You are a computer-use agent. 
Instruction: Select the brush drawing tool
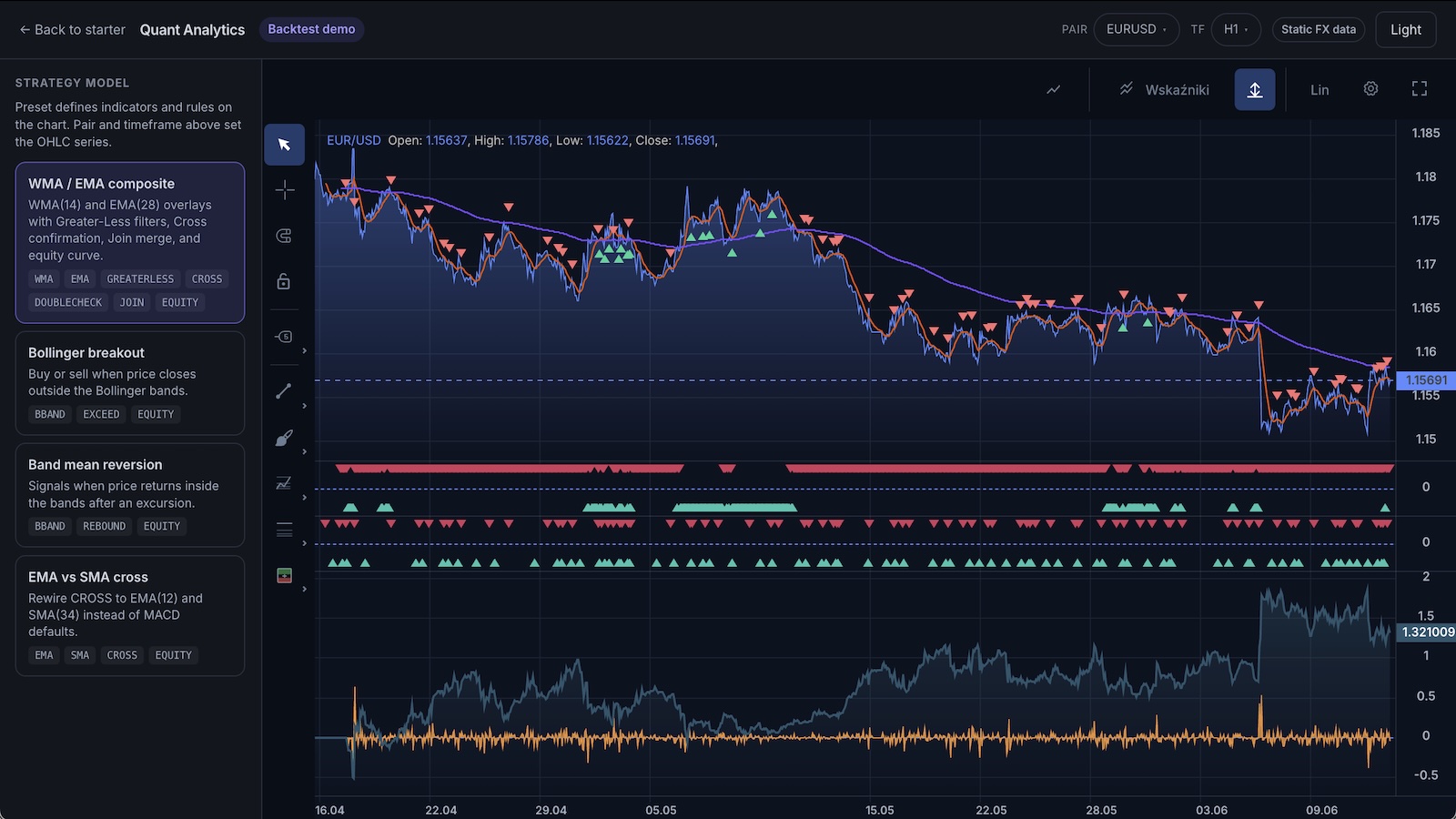tap(284, 438)
